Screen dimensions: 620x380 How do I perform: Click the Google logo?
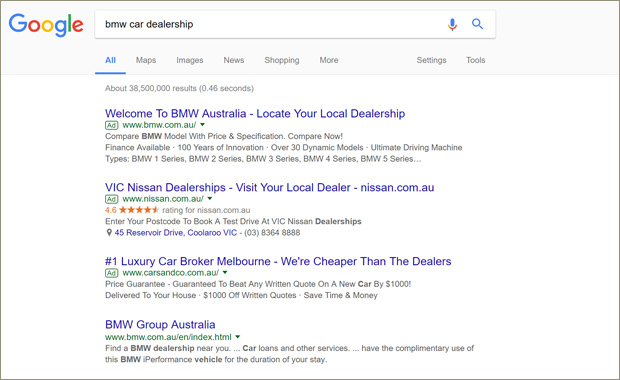pyautogui.click(x=46, y=25)
